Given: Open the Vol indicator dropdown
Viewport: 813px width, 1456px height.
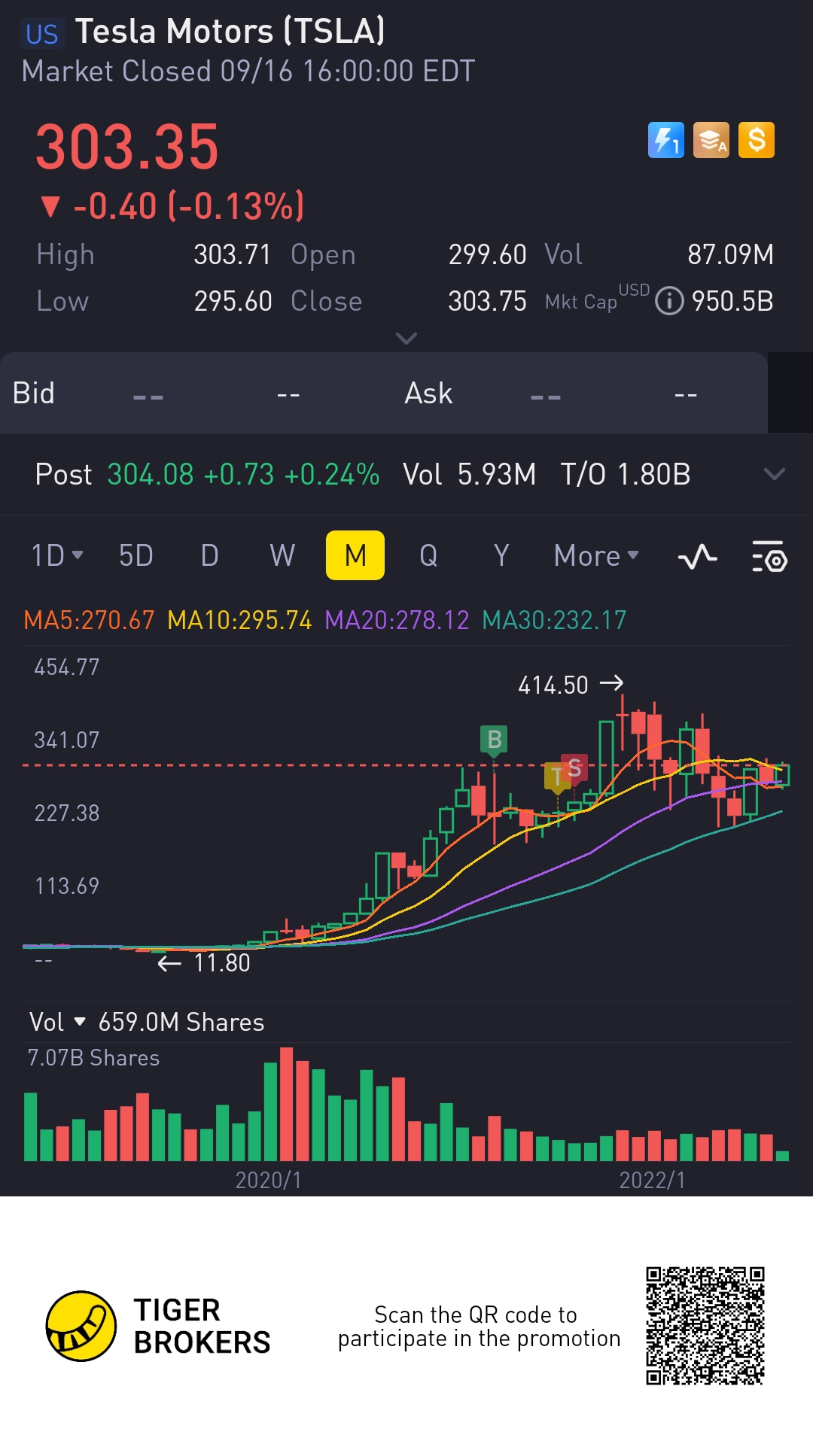Looking at the screenshot, I should 58,1022.
